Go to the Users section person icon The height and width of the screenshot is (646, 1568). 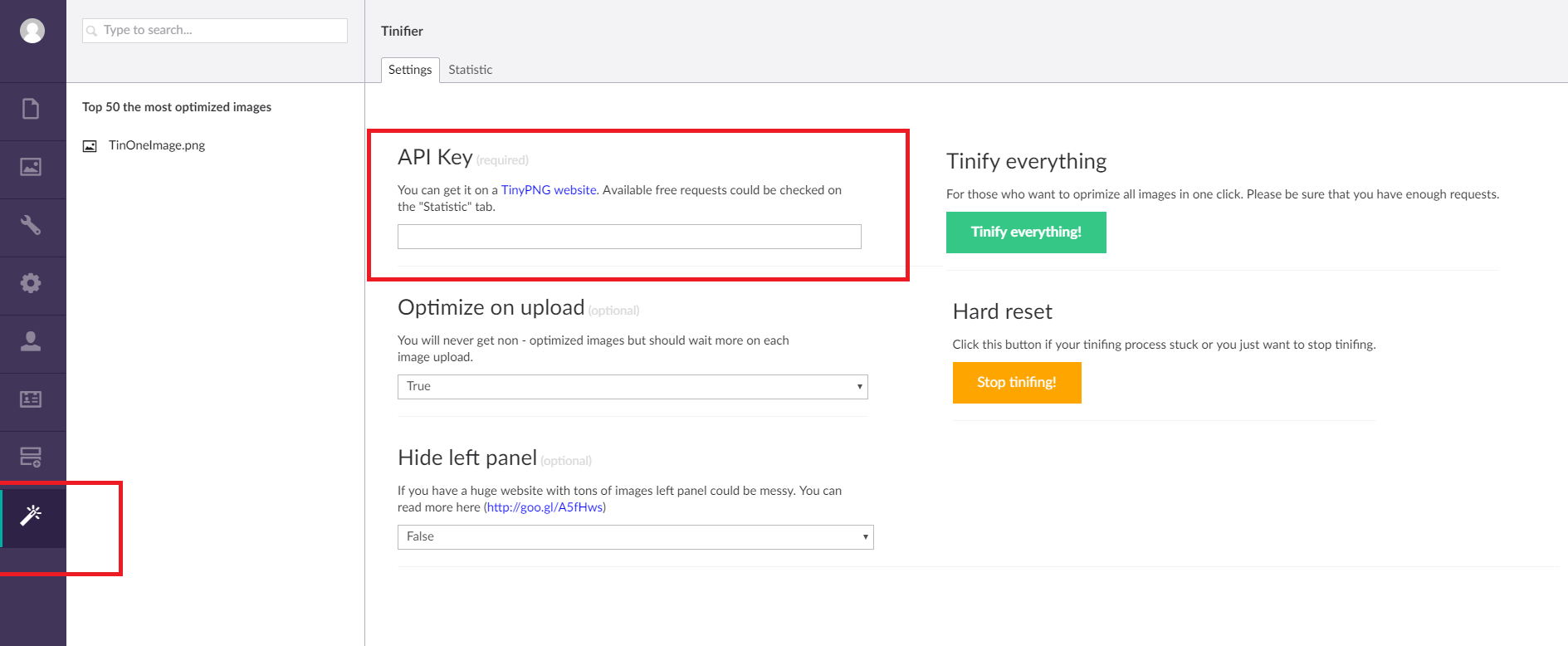31,341
